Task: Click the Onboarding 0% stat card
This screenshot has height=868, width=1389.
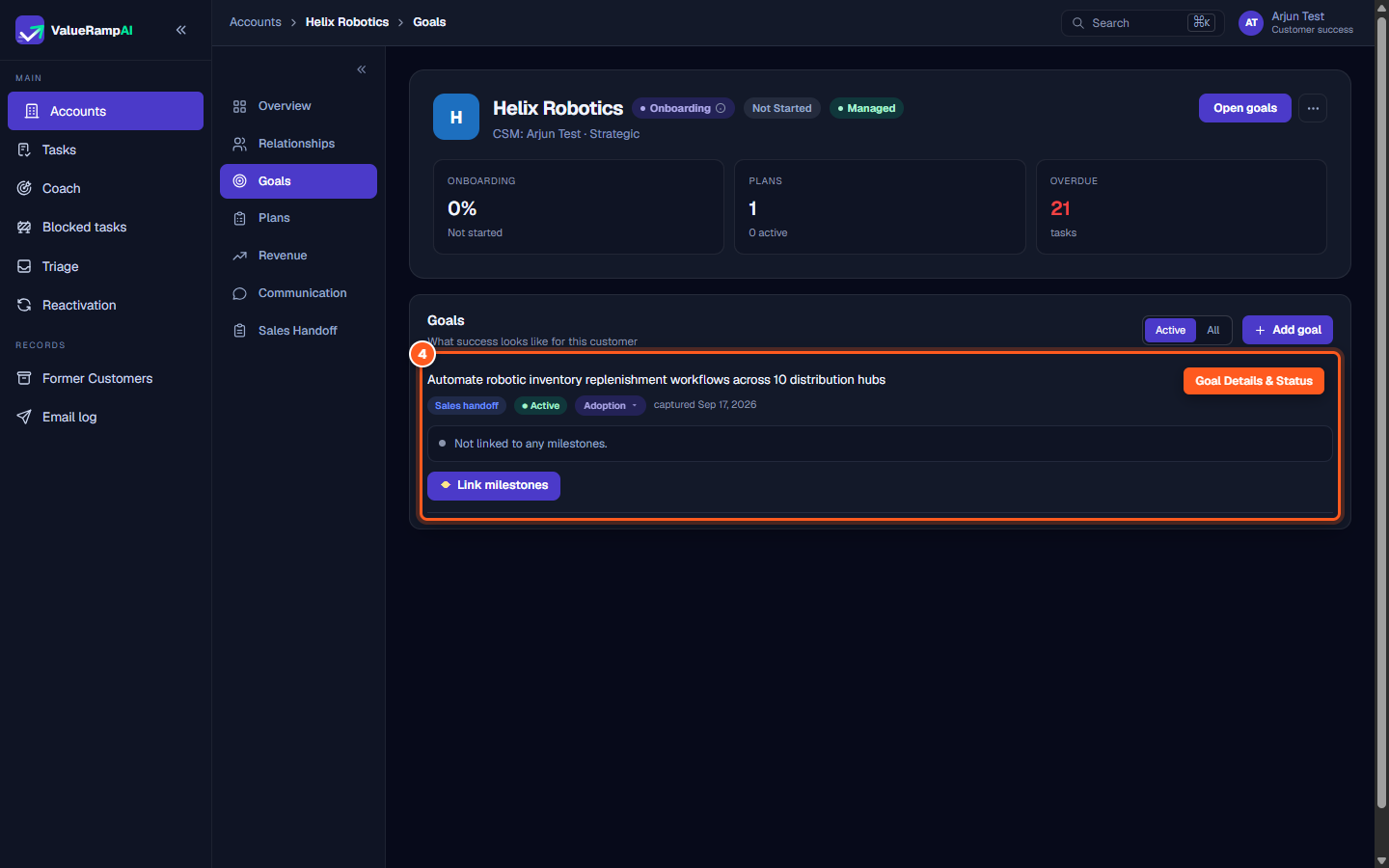Action: [579, 206]
